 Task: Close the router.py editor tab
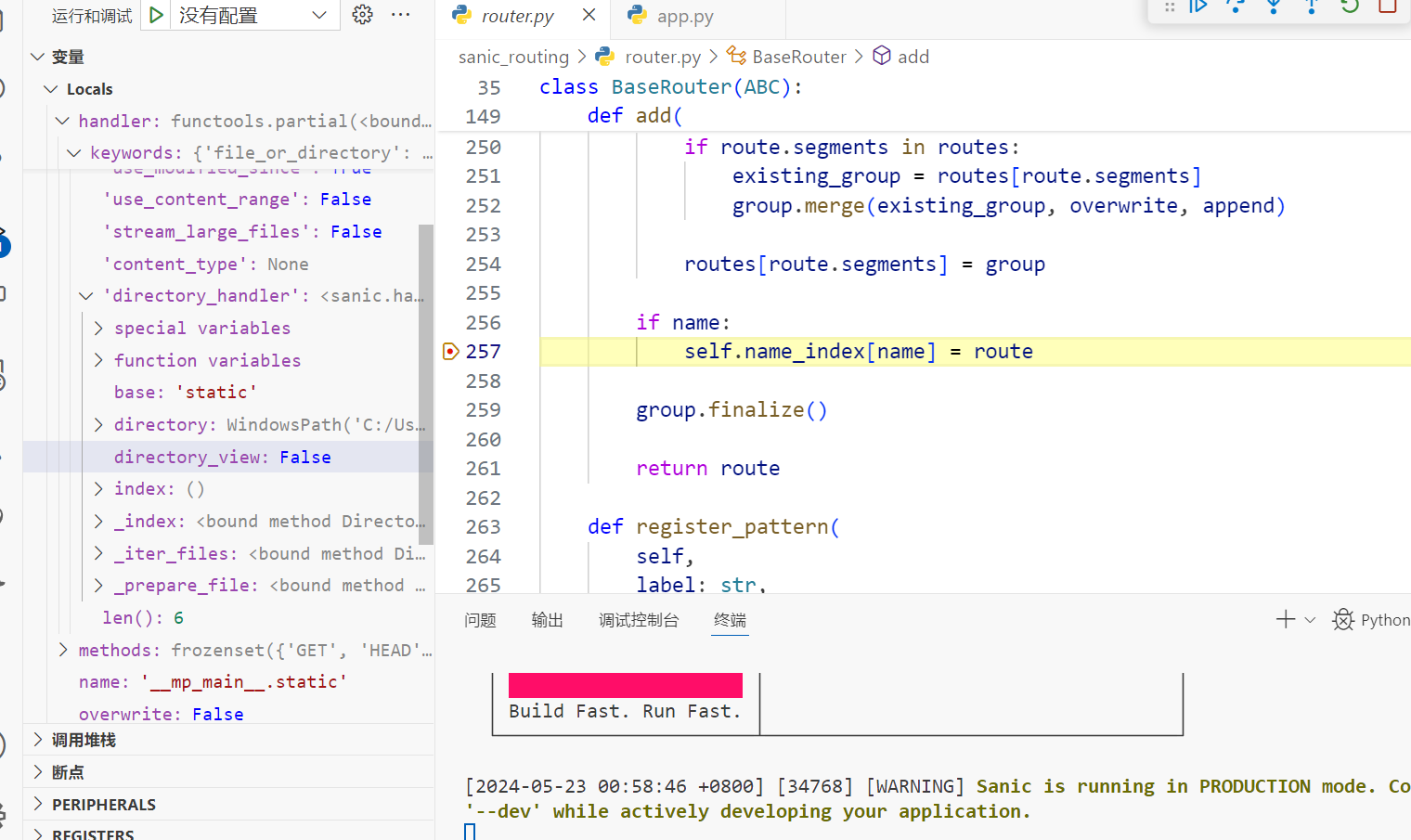click(589, 15)
